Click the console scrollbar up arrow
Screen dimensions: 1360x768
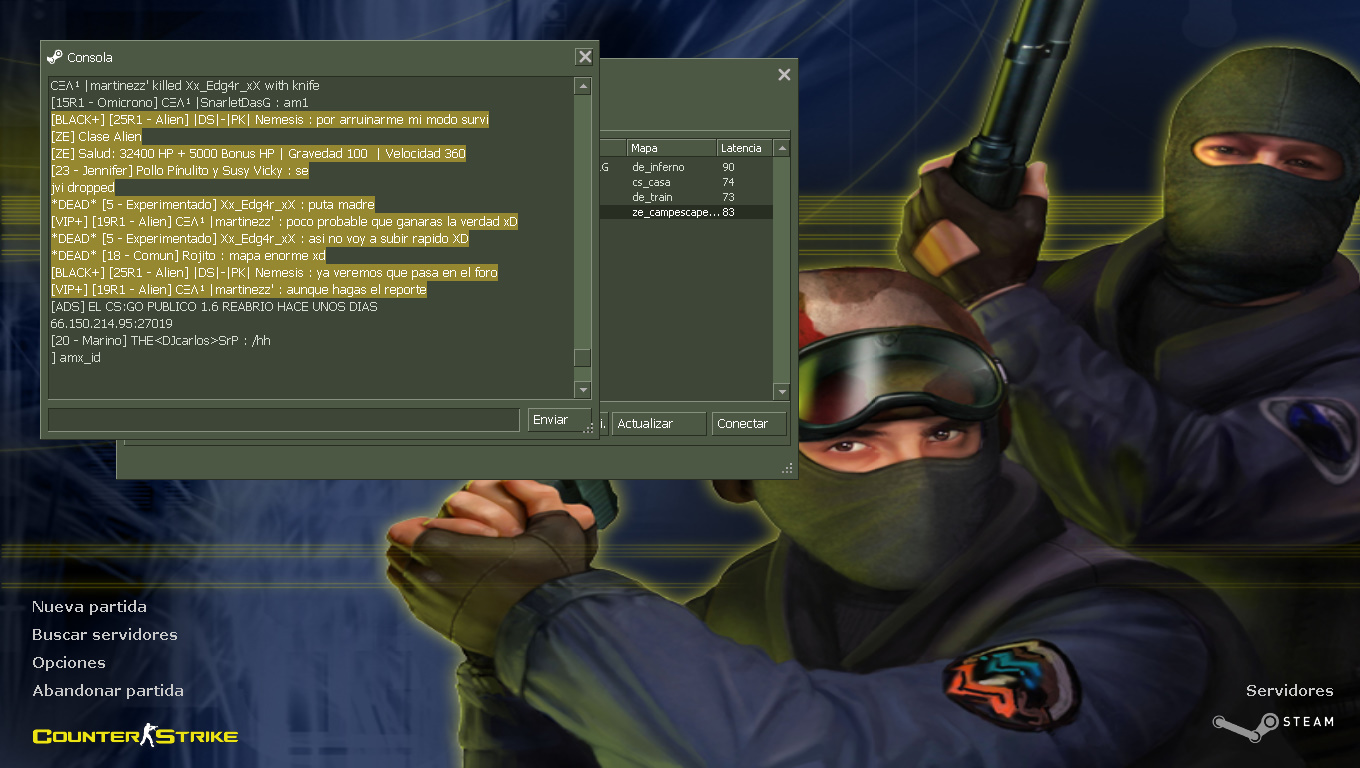(583, 87)
